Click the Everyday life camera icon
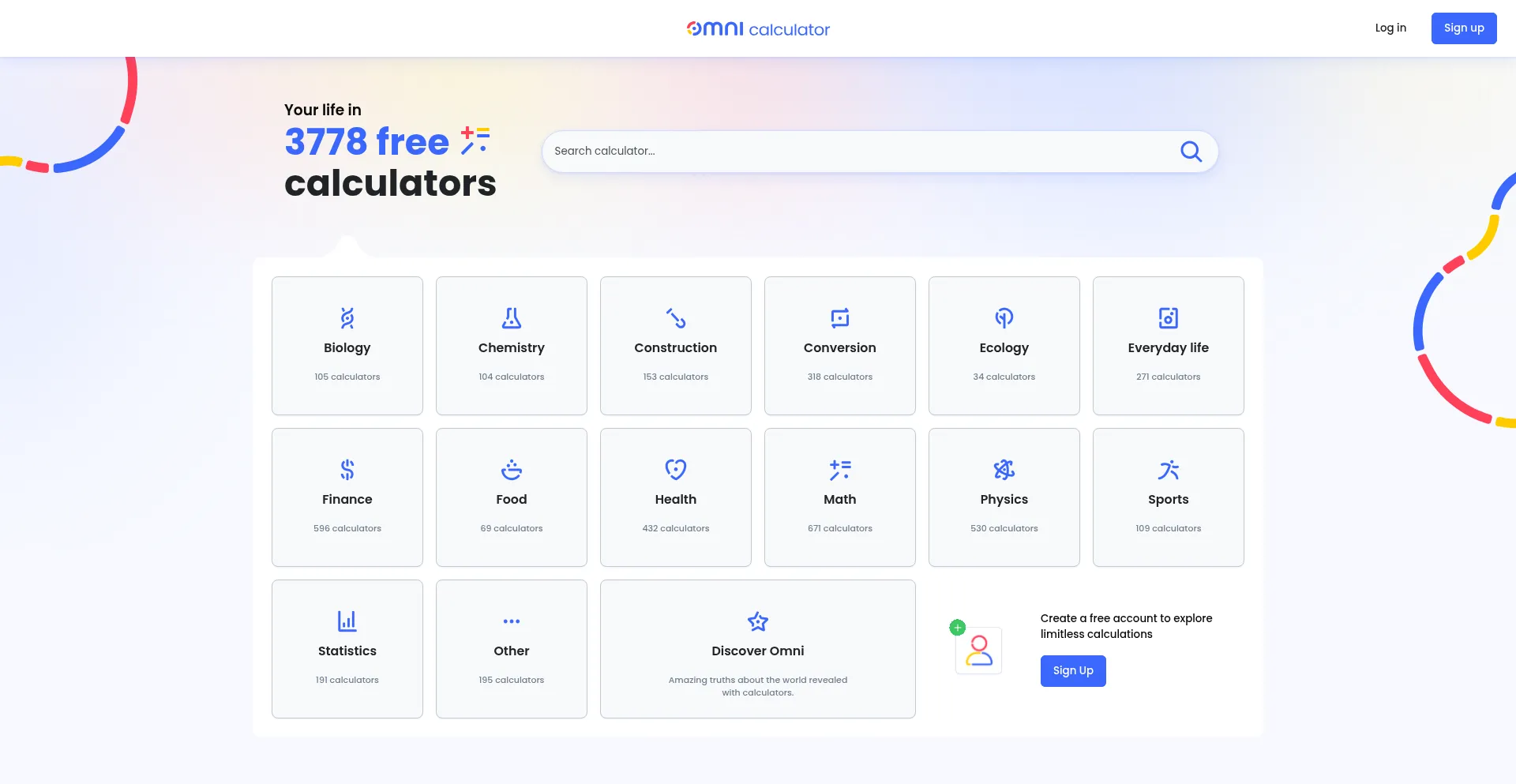 click(x=1168, y=318)
